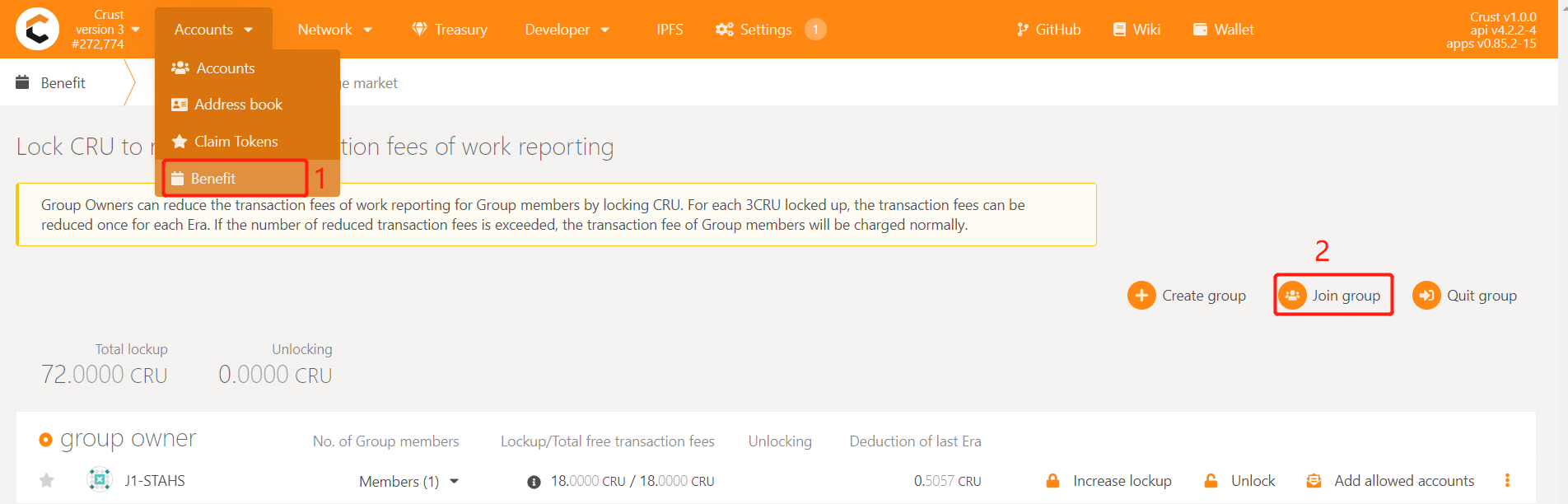Open the Treasury tab
The image size is (1568, 504).
[x=450, y=30]
